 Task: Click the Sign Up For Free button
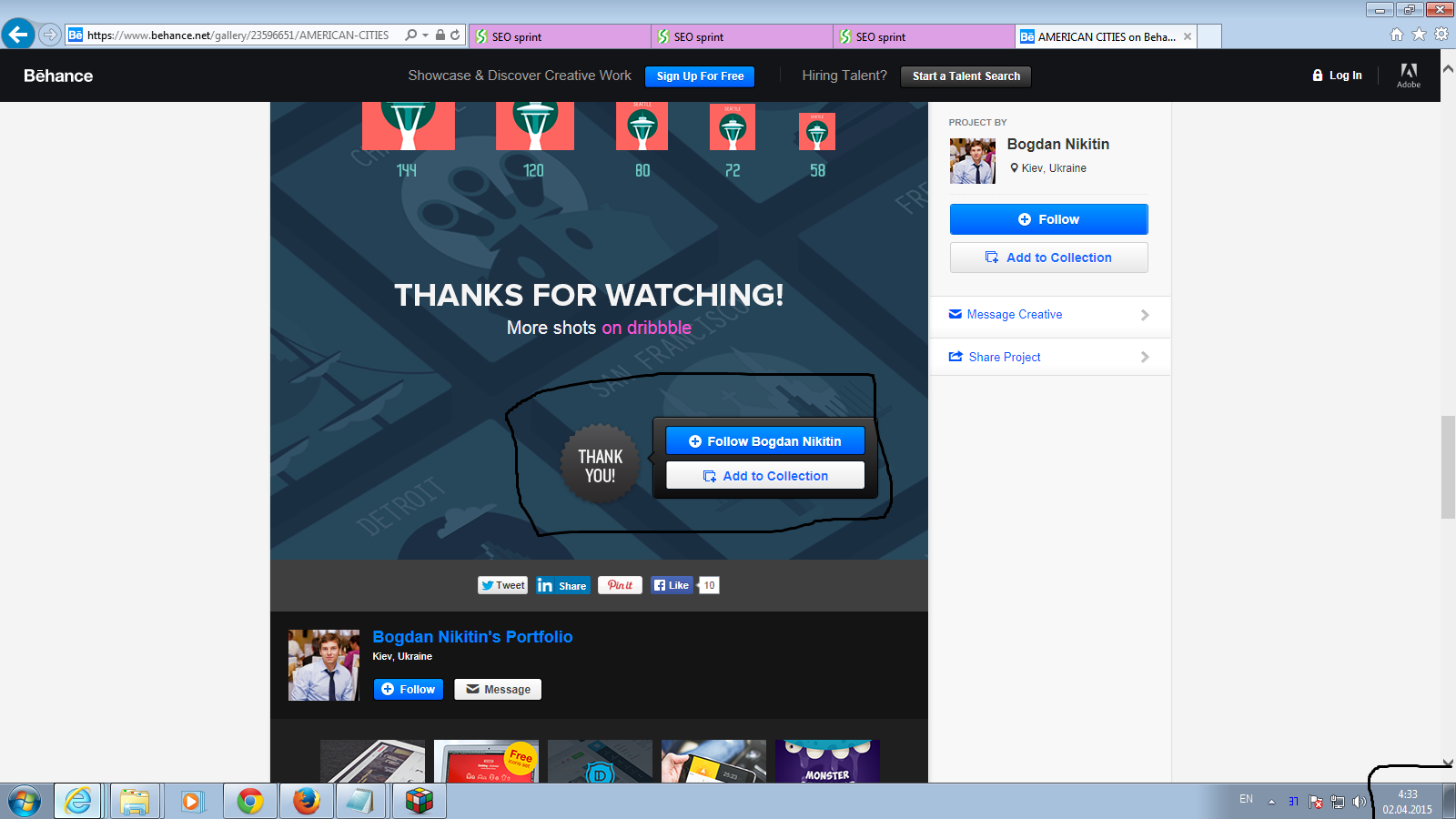click(x=700, y=76)
